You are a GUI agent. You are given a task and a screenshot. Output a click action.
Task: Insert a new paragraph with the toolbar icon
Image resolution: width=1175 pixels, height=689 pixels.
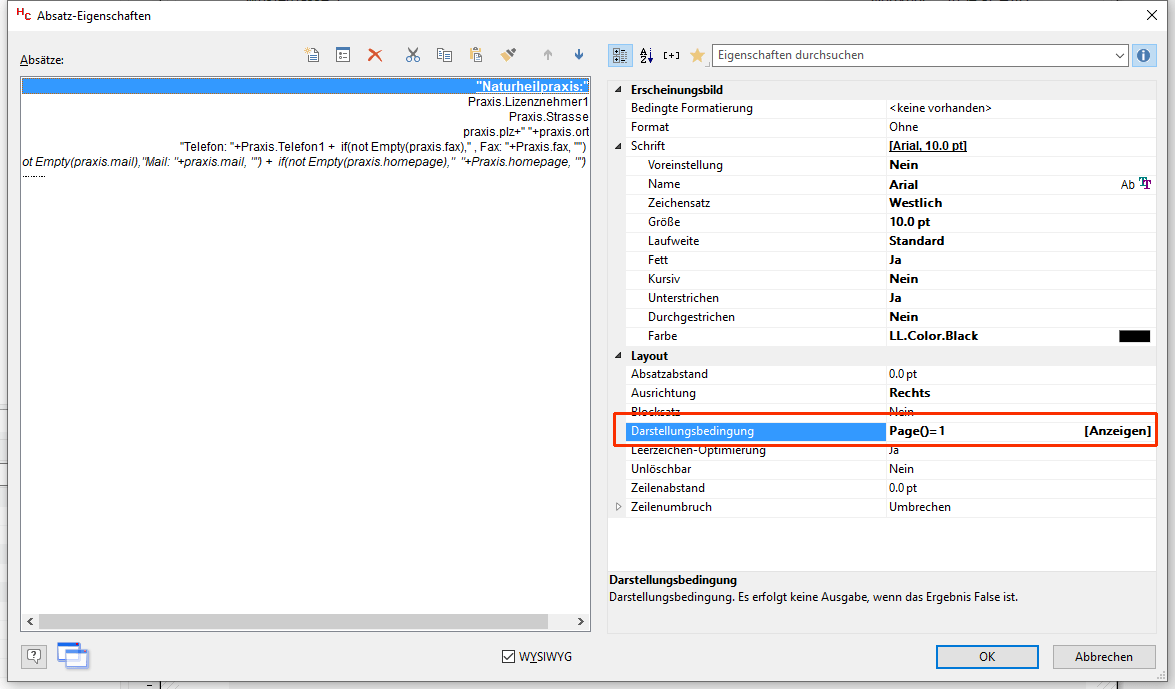pyautogui.click(x=312, y=56)
